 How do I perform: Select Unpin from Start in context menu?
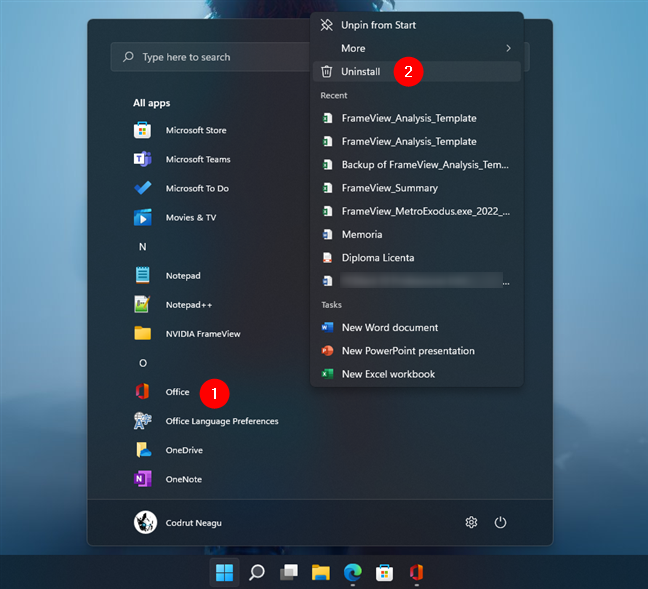[x=417, y=25]
